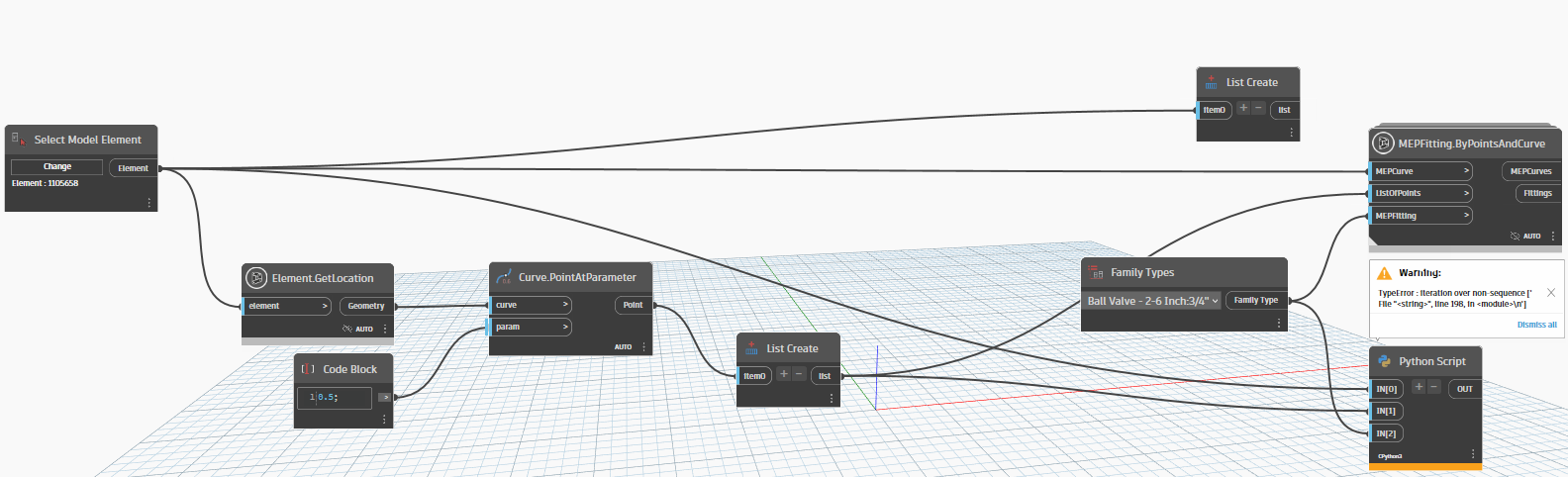Open Curve.PointAtParameter three-dot menu
The width and height of the screenshot is (1568, 477).
click(643, 347)
